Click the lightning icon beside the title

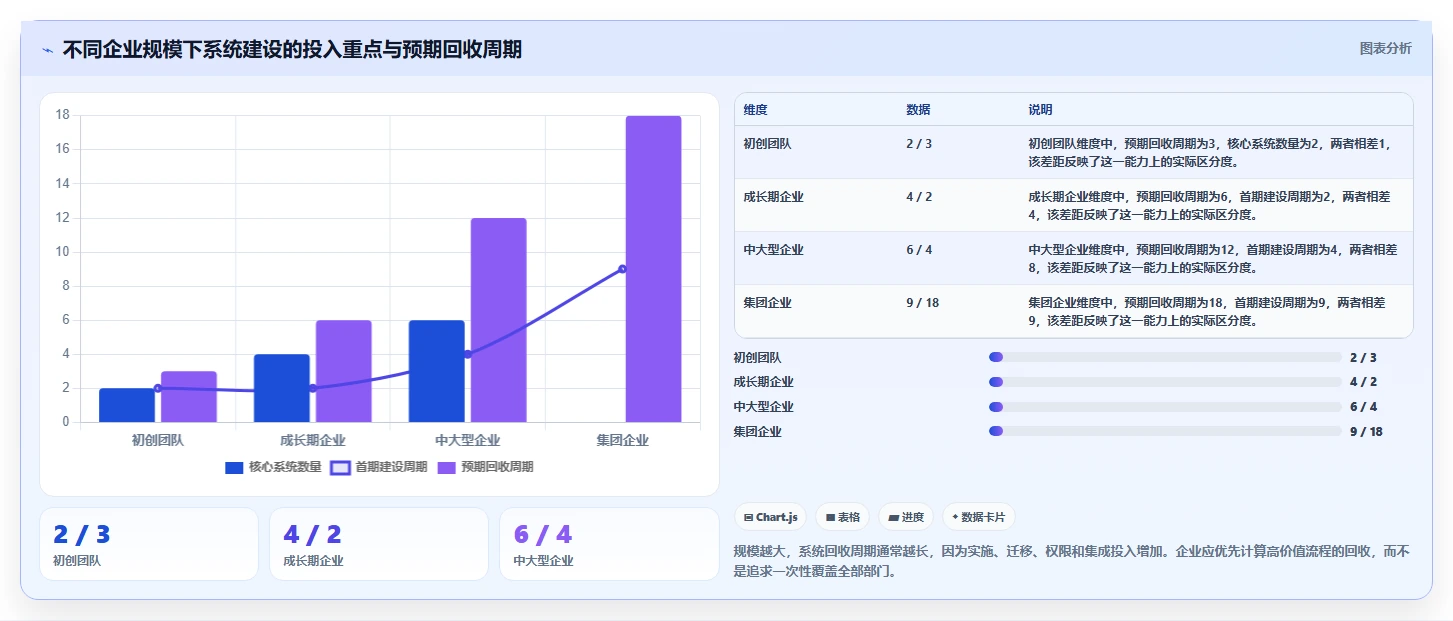[47, 50]
